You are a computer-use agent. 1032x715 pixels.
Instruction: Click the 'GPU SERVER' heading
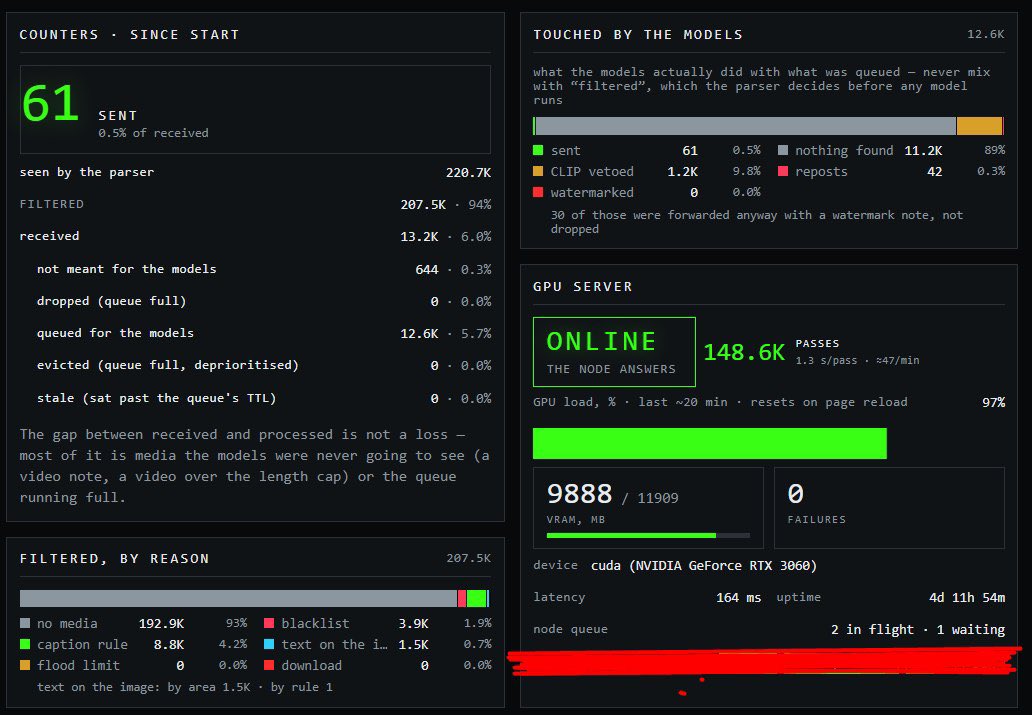point(582,286)
